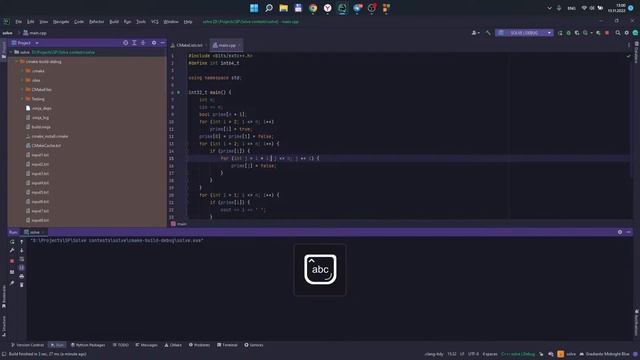
Task: Click the taskbar Search icon
Action: 269,8
